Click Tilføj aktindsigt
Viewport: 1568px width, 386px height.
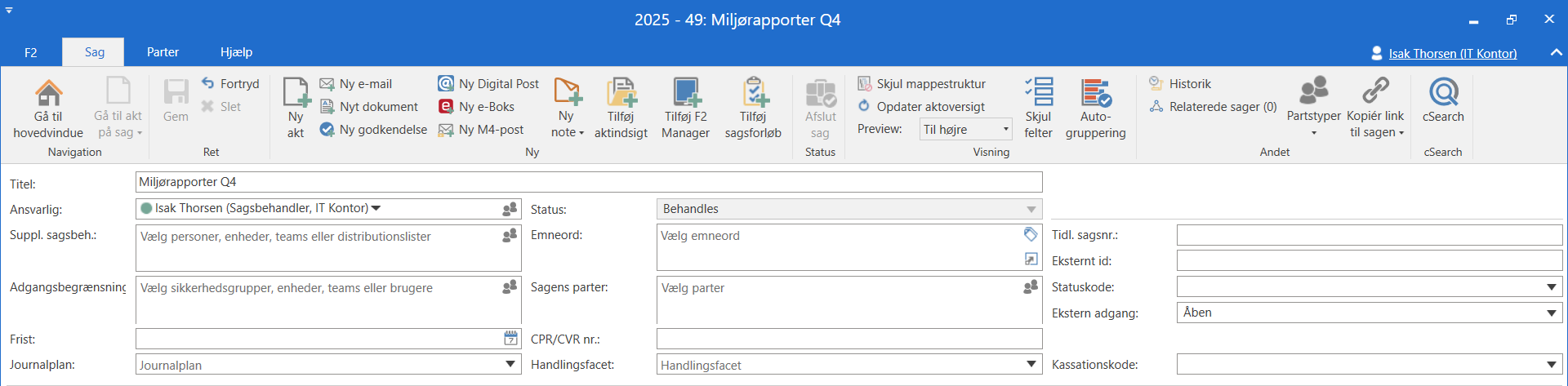[x=621, y=108]
